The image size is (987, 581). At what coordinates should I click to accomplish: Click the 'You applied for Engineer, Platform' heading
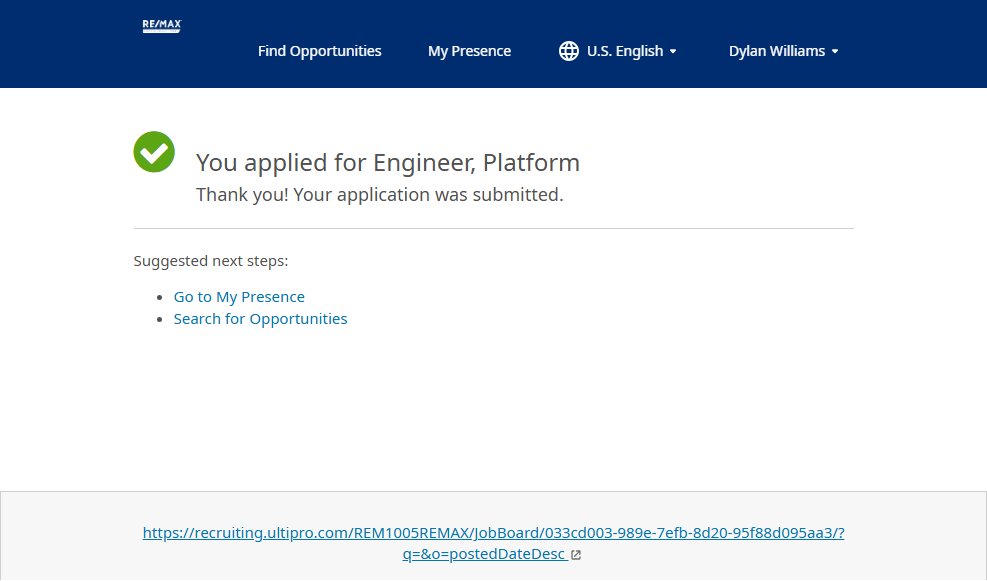(387, 162)
